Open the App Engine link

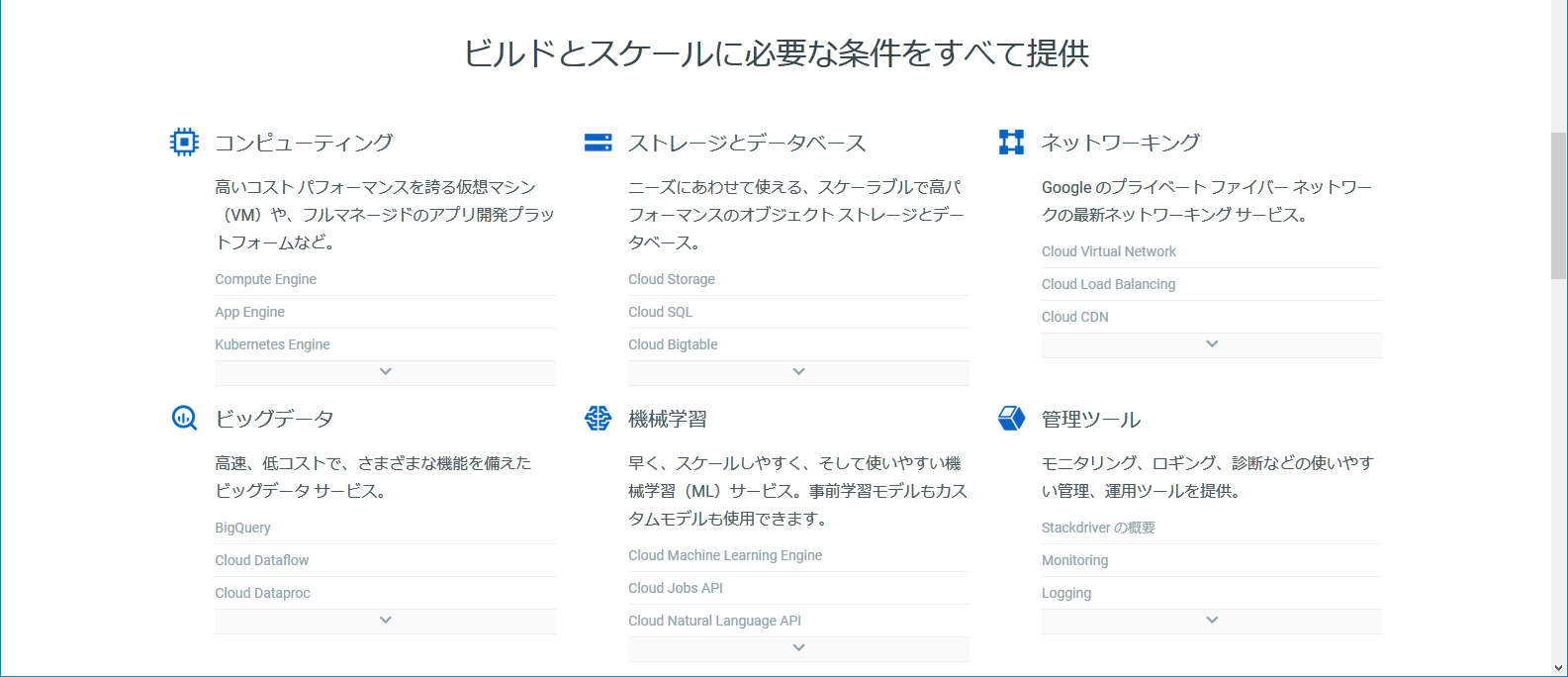click(249, 312)
